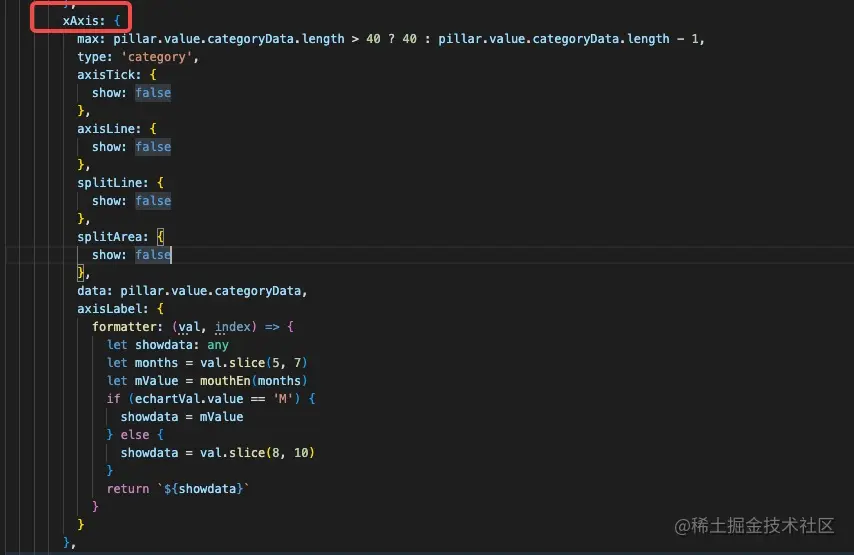Click false value under axisTick

click(x=153, y=93)
